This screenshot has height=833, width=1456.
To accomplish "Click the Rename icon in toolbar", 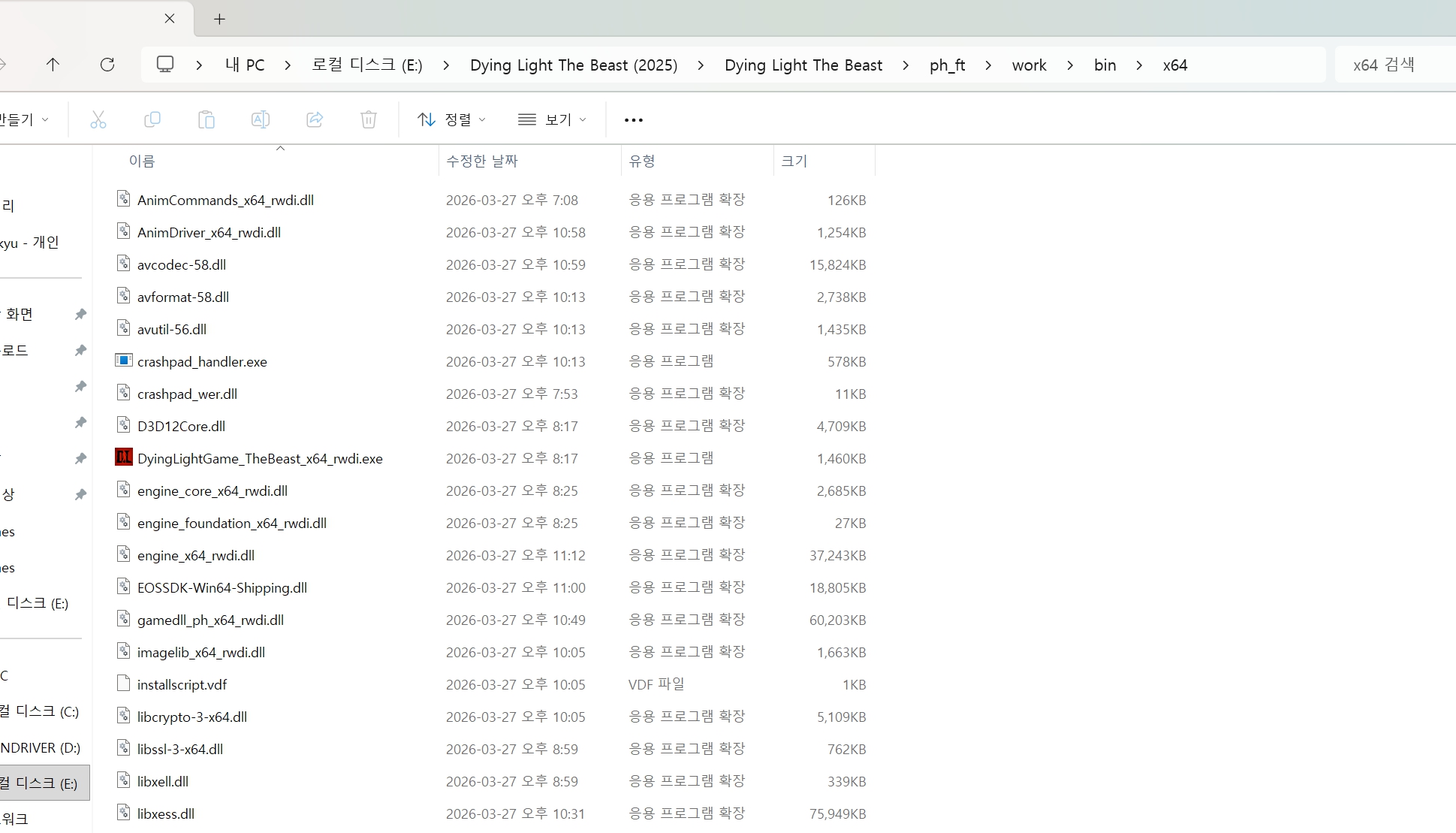I will (261, 119).
